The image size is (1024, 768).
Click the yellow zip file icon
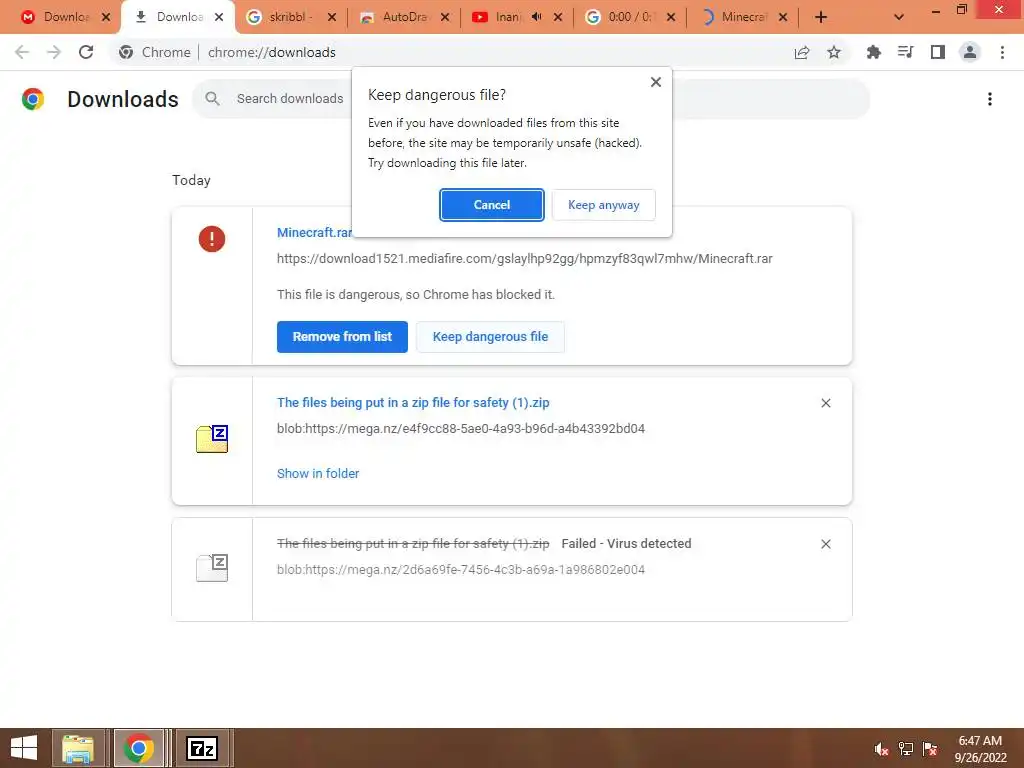[212, 439]
